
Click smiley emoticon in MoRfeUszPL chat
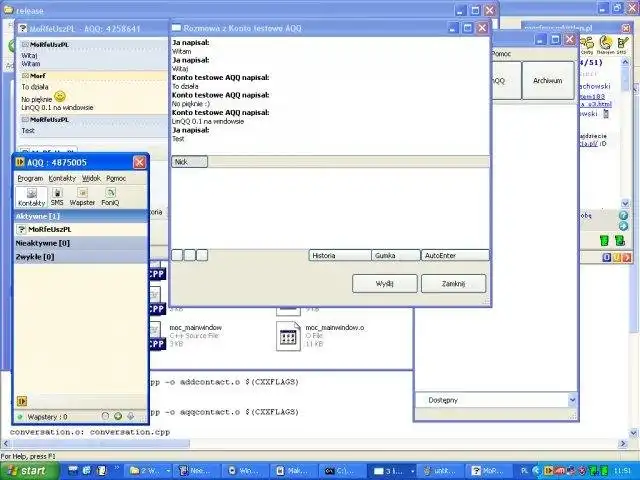60,96
